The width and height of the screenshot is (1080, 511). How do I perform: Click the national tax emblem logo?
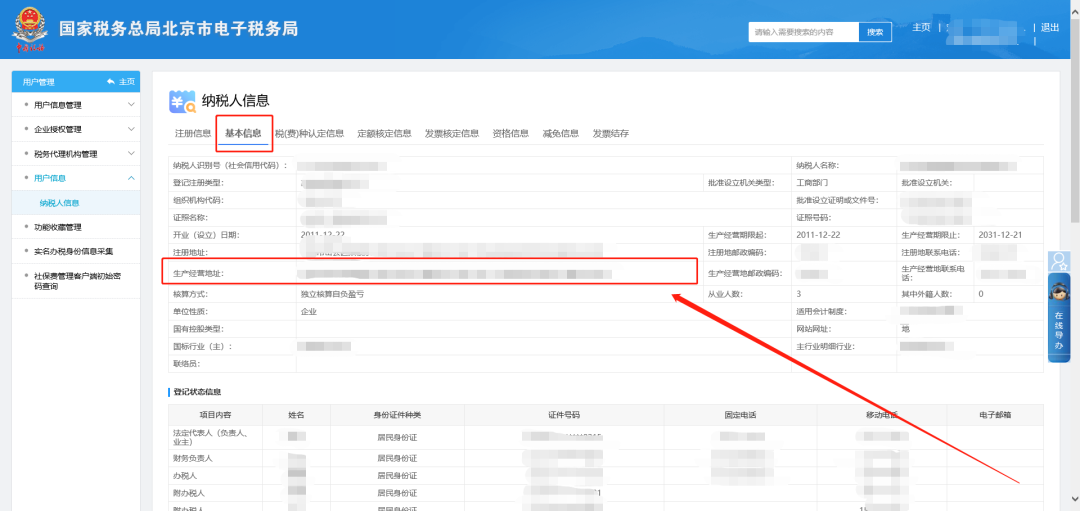(x=30, y=31)
